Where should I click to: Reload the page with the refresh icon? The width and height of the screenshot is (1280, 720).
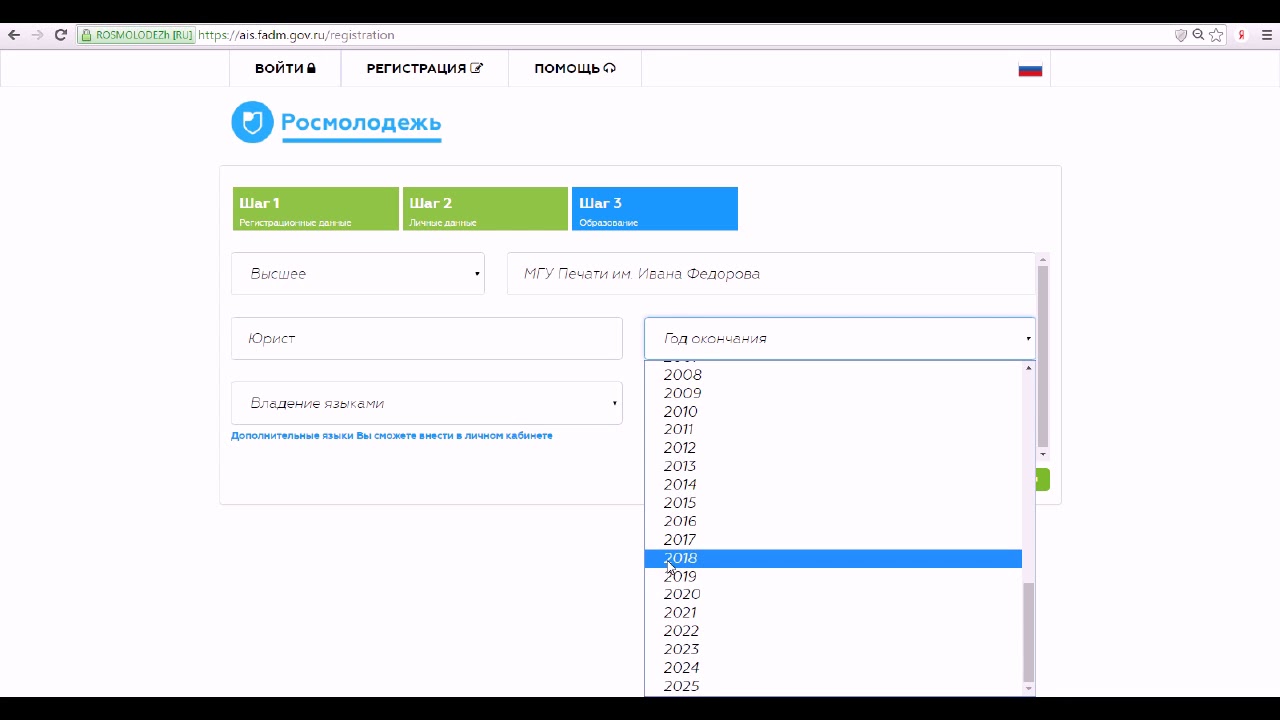click(x=61, y=35)
